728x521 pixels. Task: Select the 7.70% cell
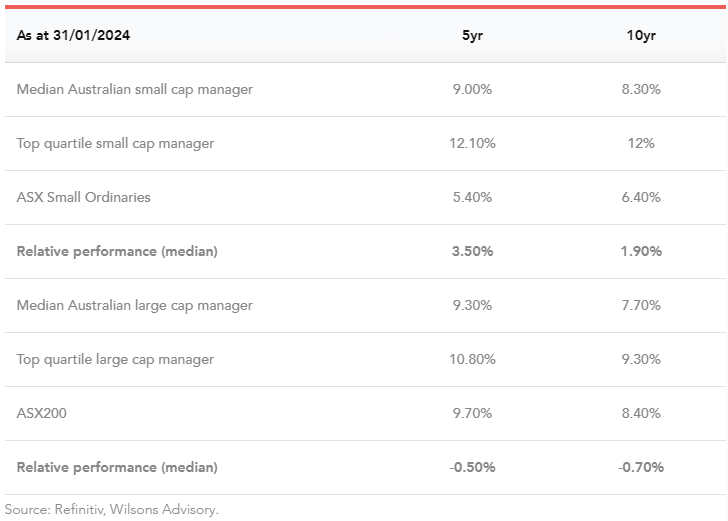tap(641, 305)
